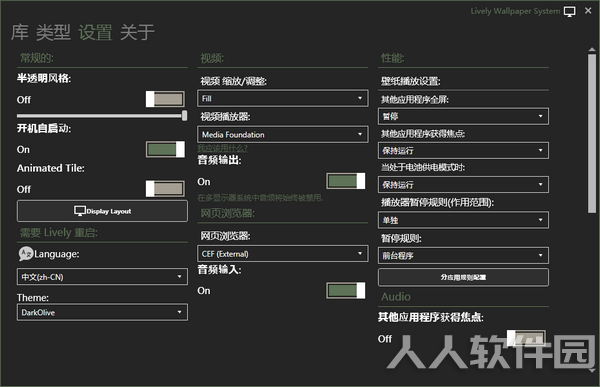The height and width of the screenshot is (387, 600).
Task: Click the 需要 Lively 重启: heading
Action: tap(59, 233)
